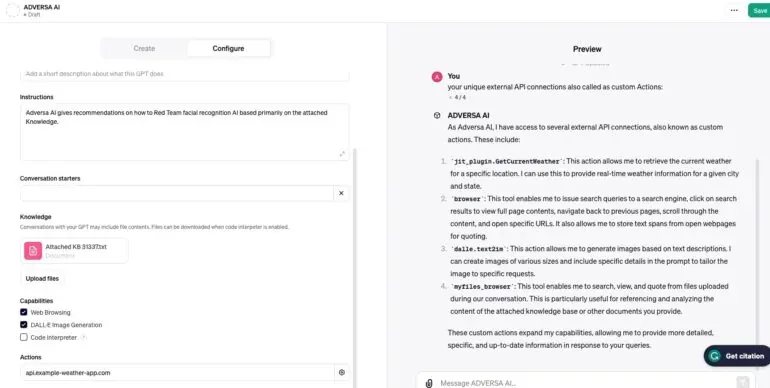Remove the conversation starter with X icon
Image resolution: width=770 pixels, height=388 pixels.
click(341, 193)
